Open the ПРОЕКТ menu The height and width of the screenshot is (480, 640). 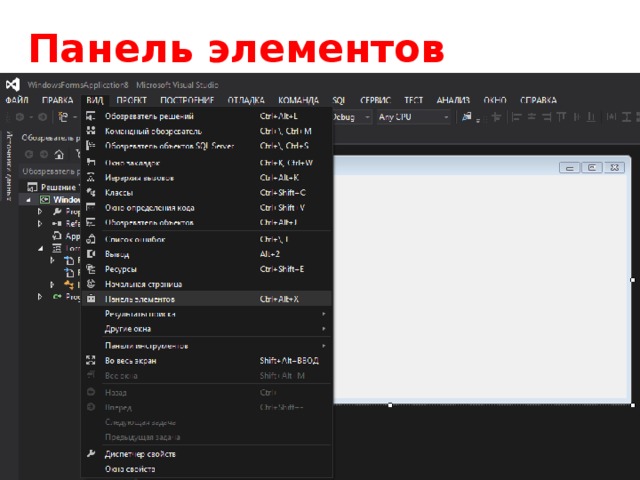(131, 100)
